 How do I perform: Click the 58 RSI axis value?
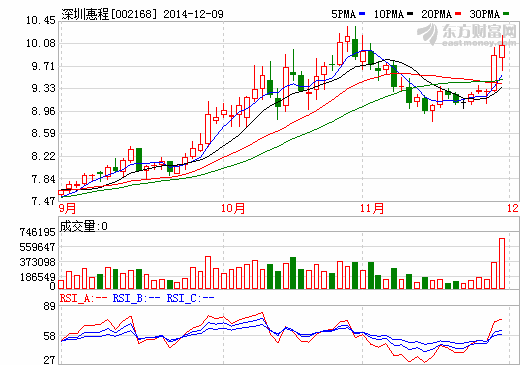pos(50,336)
